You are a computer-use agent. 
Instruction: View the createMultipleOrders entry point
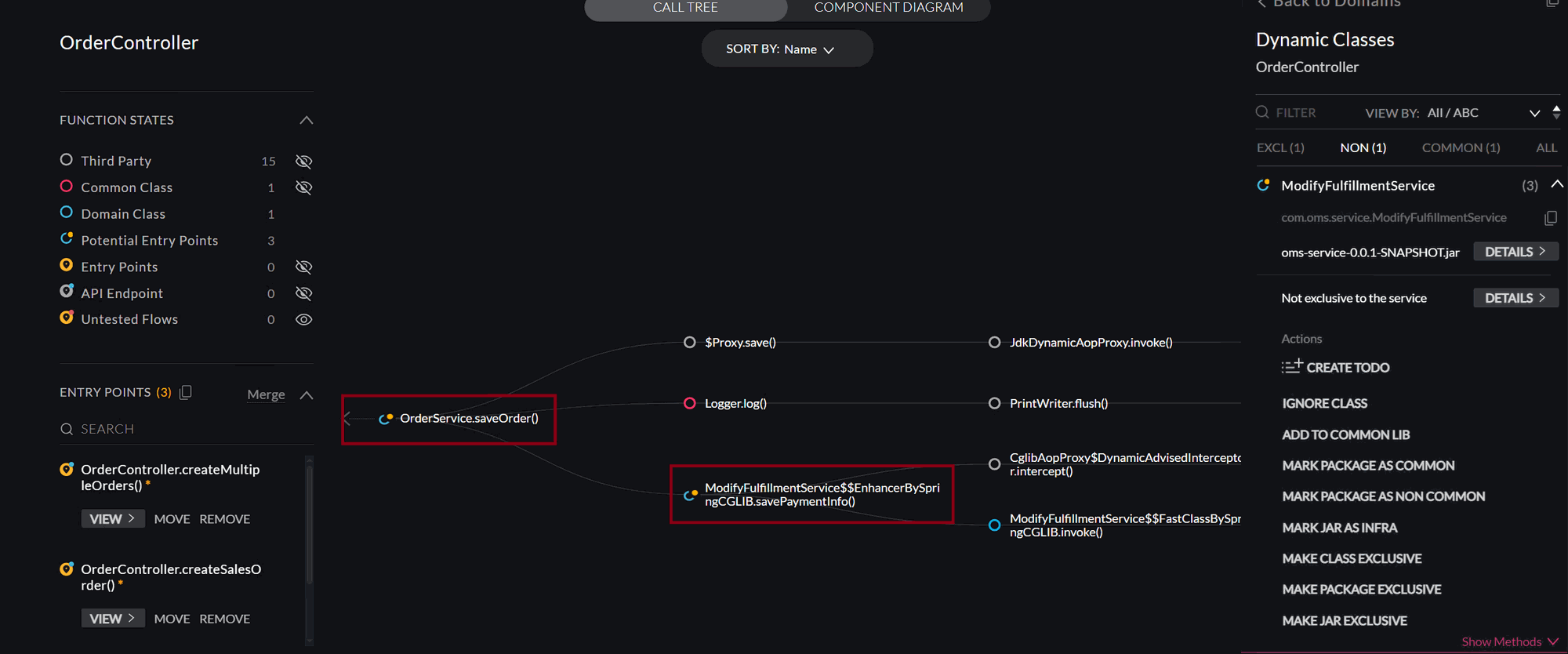click(113, 518)
